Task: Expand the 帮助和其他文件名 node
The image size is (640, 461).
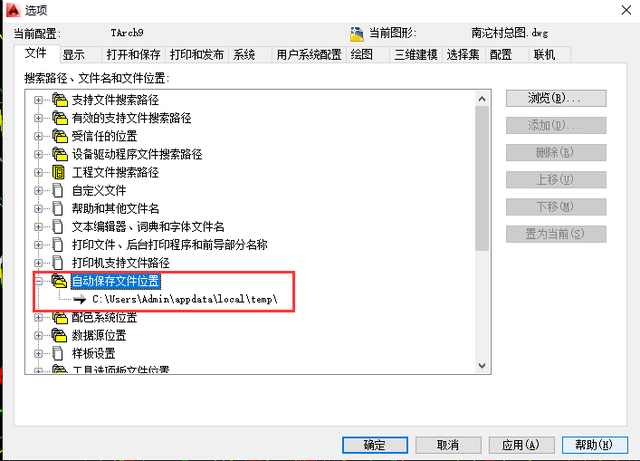Action: click(x=38, y=209)
